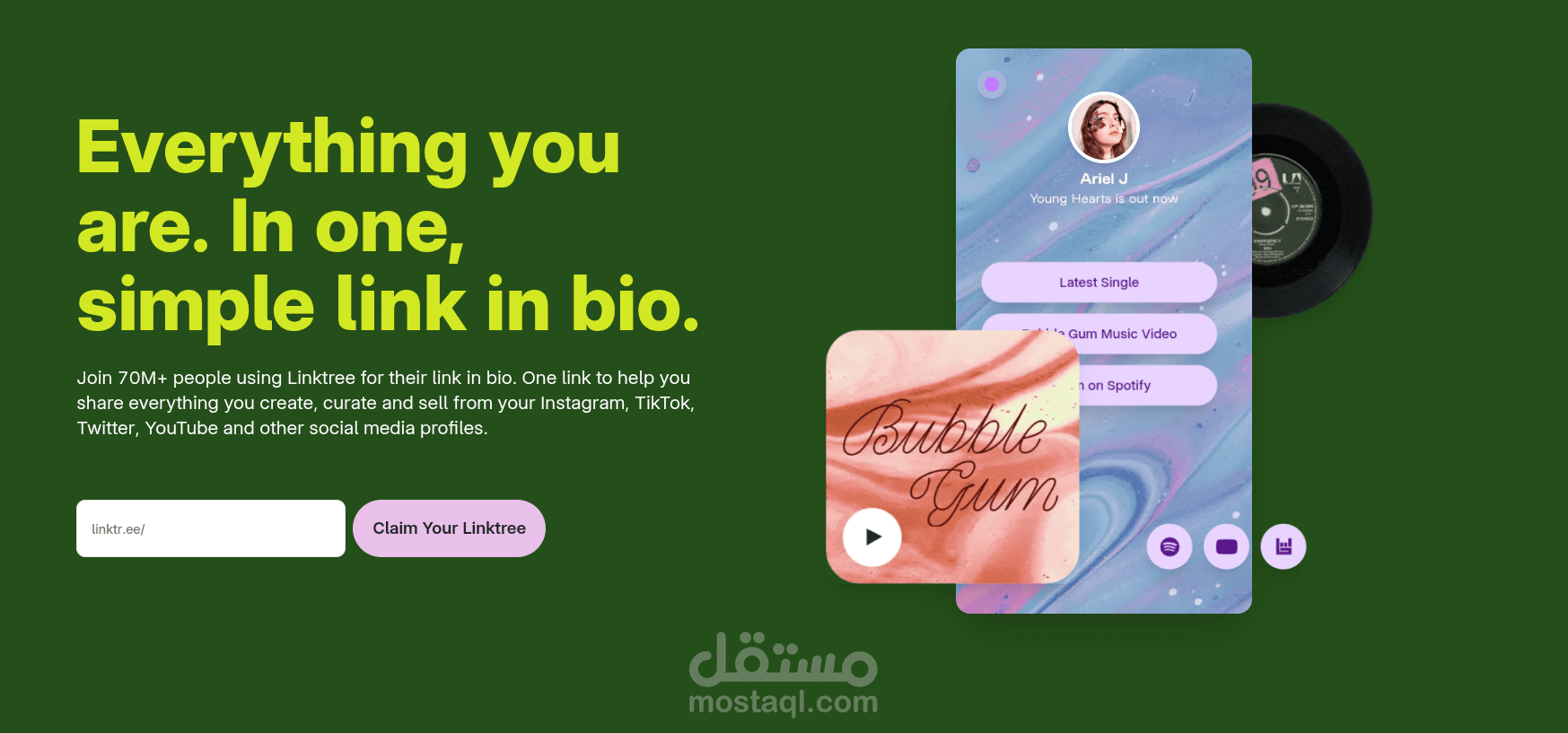Click the YouTube icon circle
1568x733 pixels.
tap(1226, 546)
